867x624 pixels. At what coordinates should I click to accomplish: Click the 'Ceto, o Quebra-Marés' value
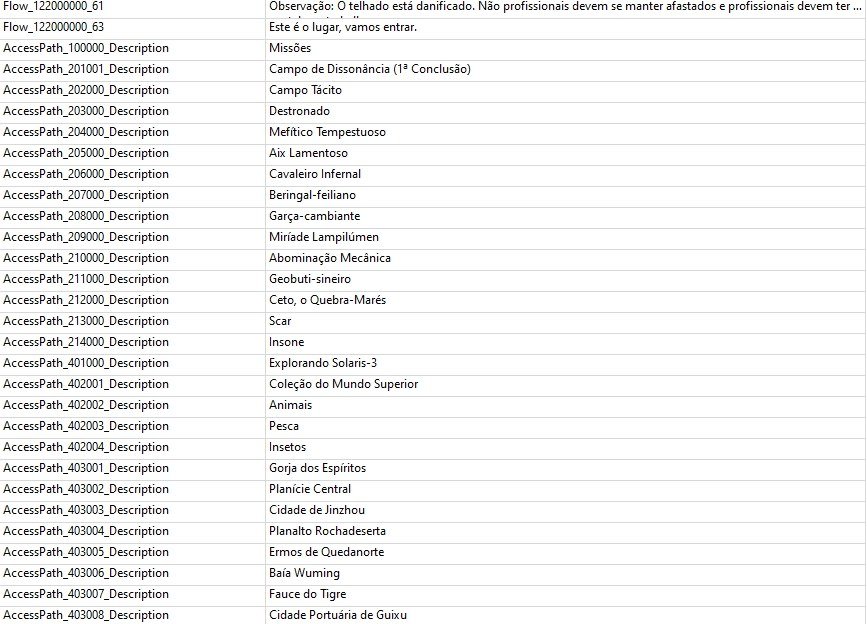pos(565,301)
